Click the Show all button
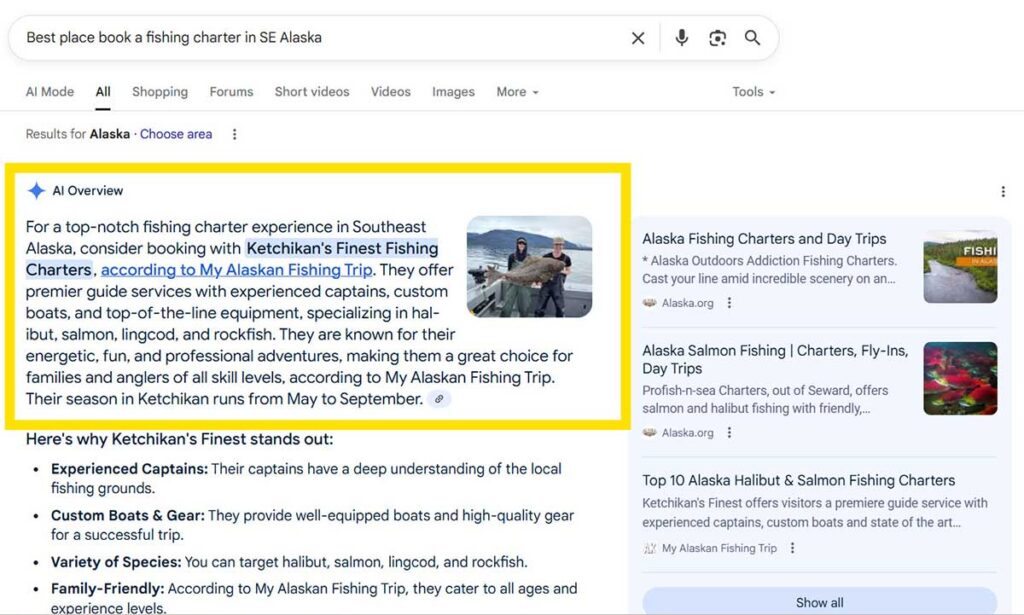 [x=819, y=602]
